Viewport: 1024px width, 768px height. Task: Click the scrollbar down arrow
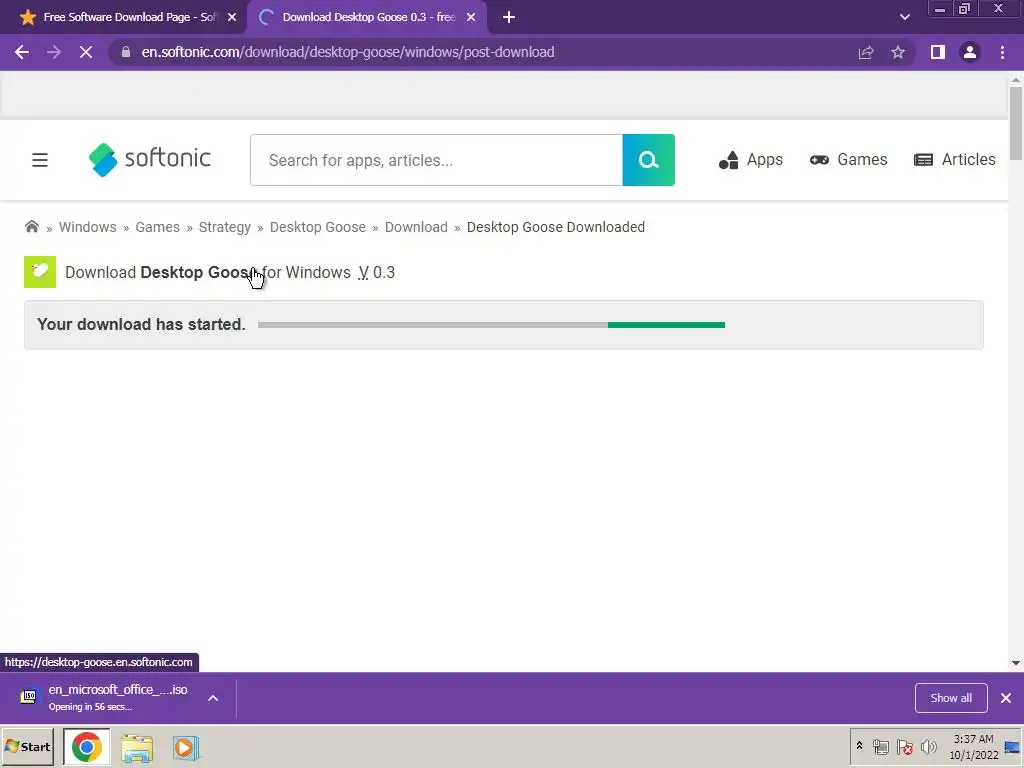click(x=1016, y=664)
